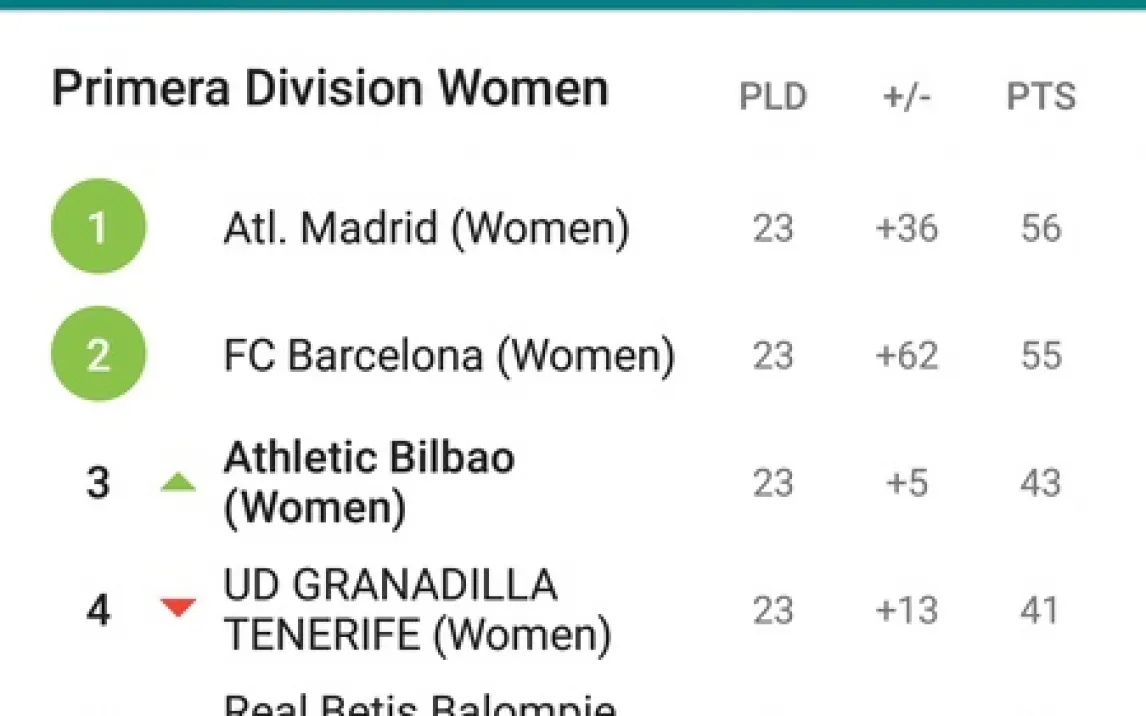Screen dimensions: 1146x716
Task: Select Athletic Bilbao (Women) team row
Action: pyautogui.click(x=369, y=483)
